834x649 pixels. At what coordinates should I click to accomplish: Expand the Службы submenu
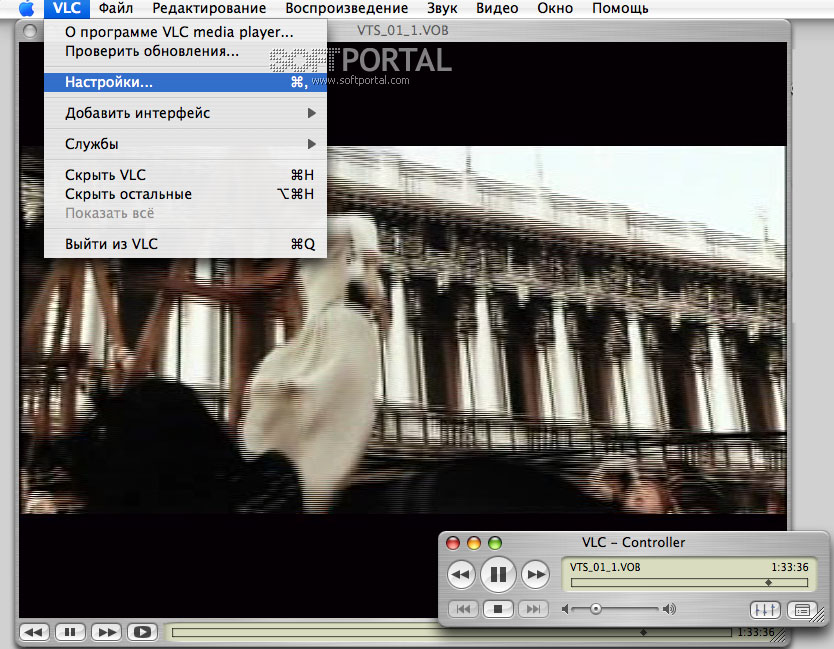pos(186,144)
